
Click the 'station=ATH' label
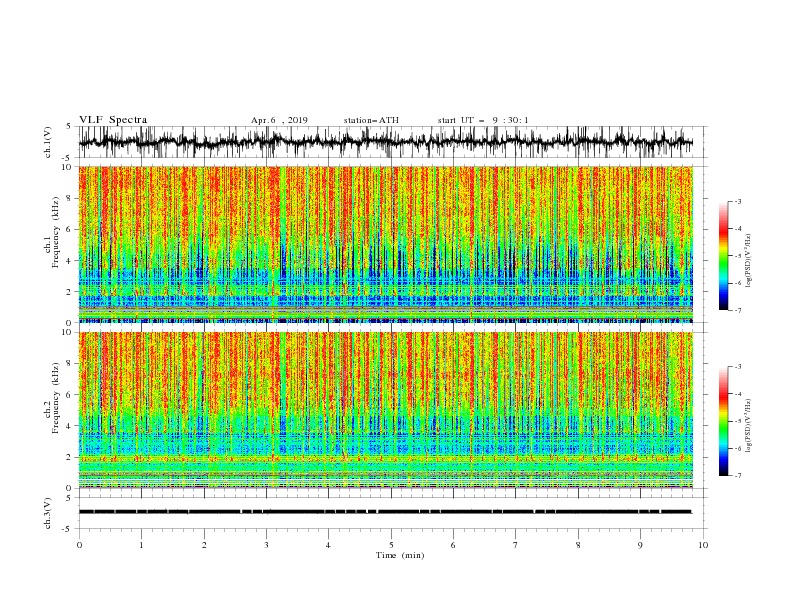[x=371, y=120]
